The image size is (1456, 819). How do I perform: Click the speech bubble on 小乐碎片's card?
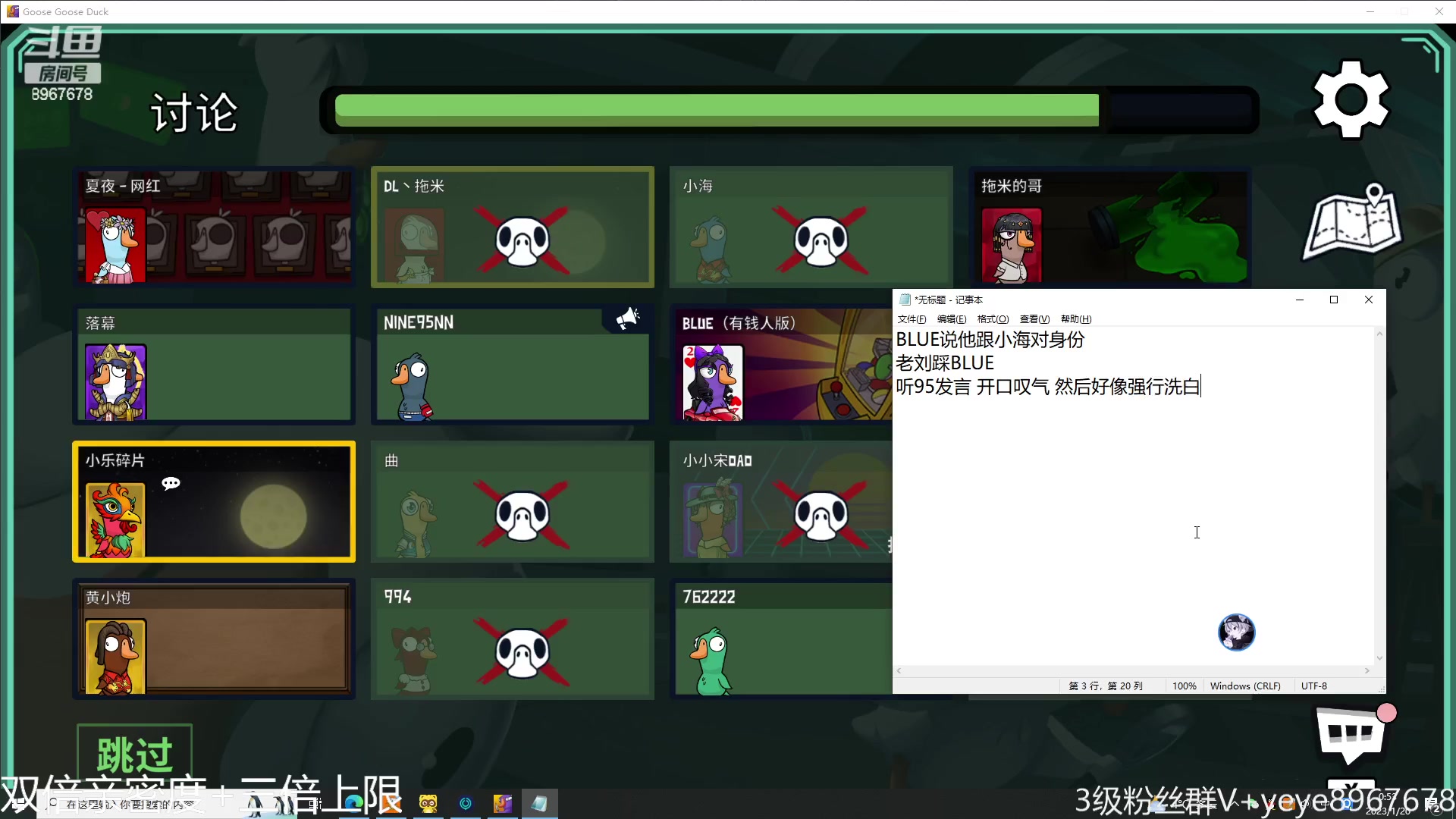pos(171,483)
